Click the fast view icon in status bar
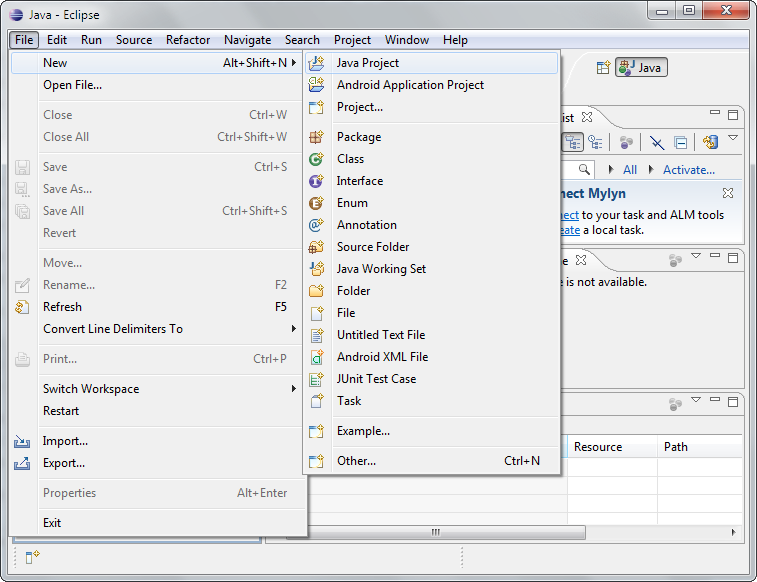Viewport: 757px width, 582px height. (x=32, y=557)
